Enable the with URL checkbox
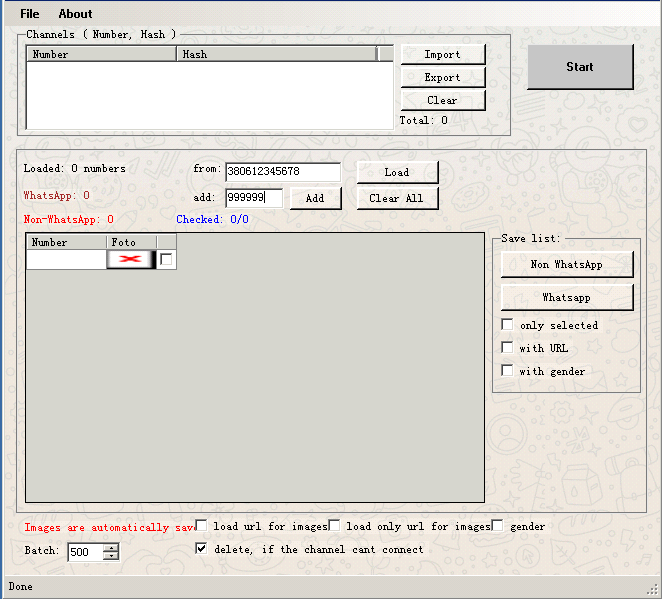This screenshot has width=662, height=599. coord(507,347)
